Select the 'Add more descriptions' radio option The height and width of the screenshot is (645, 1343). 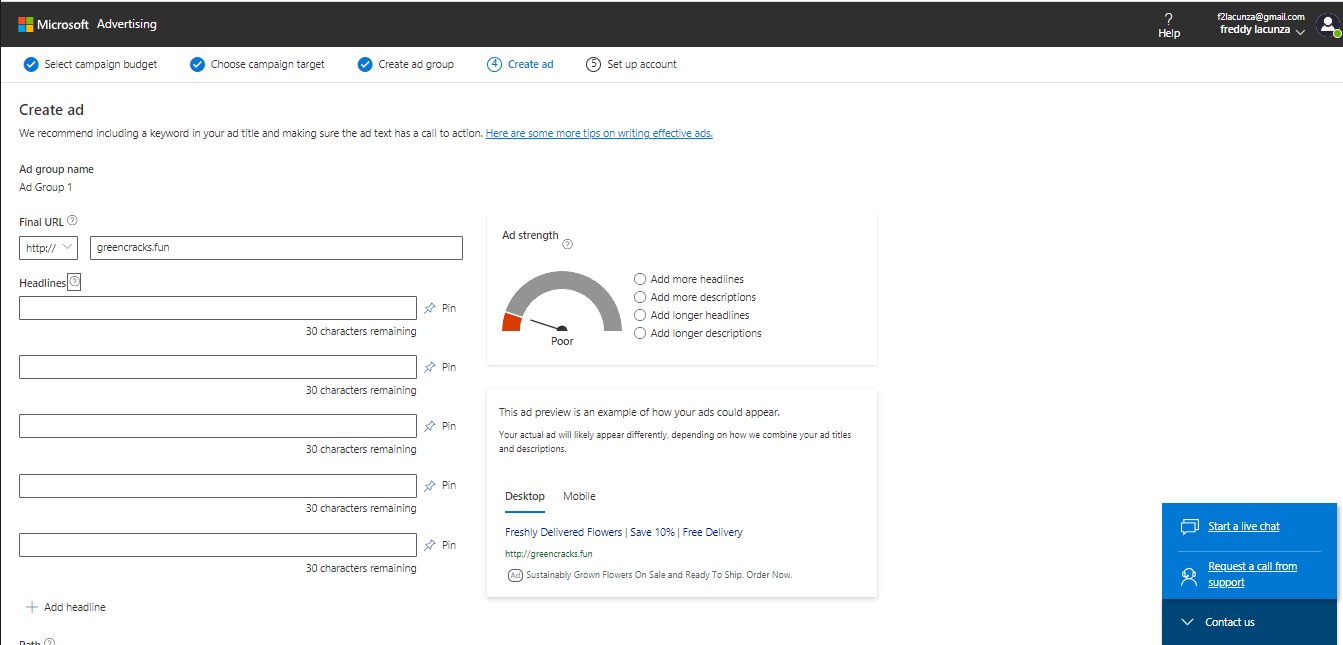click(x=640, y=297)
